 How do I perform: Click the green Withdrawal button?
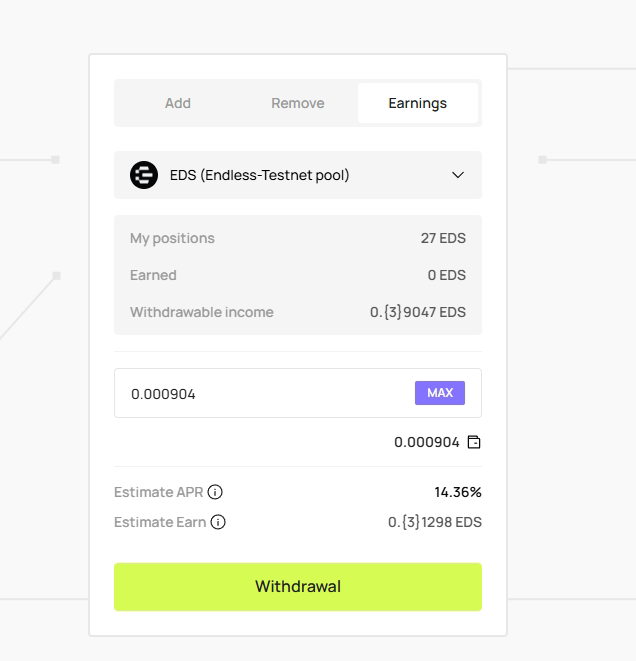coord(298,587)
